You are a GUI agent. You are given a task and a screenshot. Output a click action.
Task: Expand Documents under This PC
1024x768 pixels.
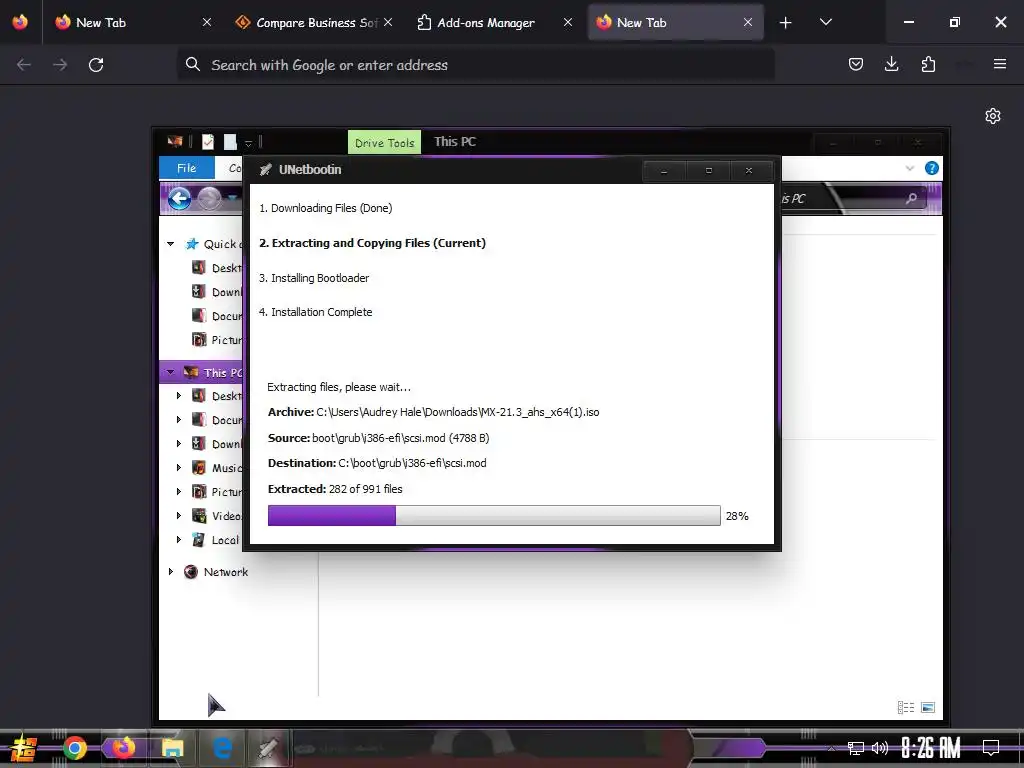pyautogui.click(x=178, y=419)
